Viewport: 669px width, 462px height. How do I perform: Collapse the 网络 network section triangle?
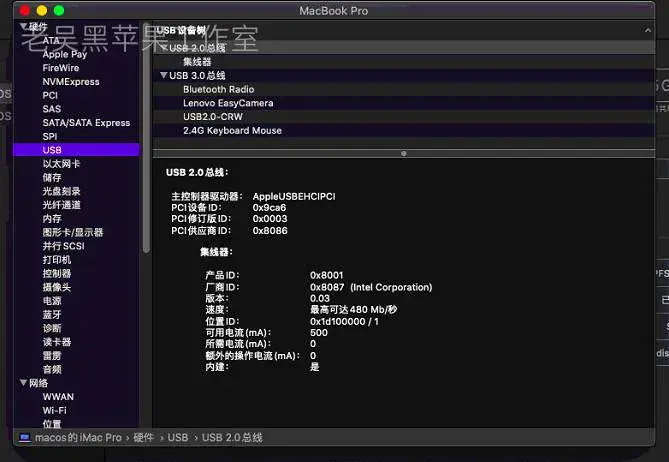[23, 383]
